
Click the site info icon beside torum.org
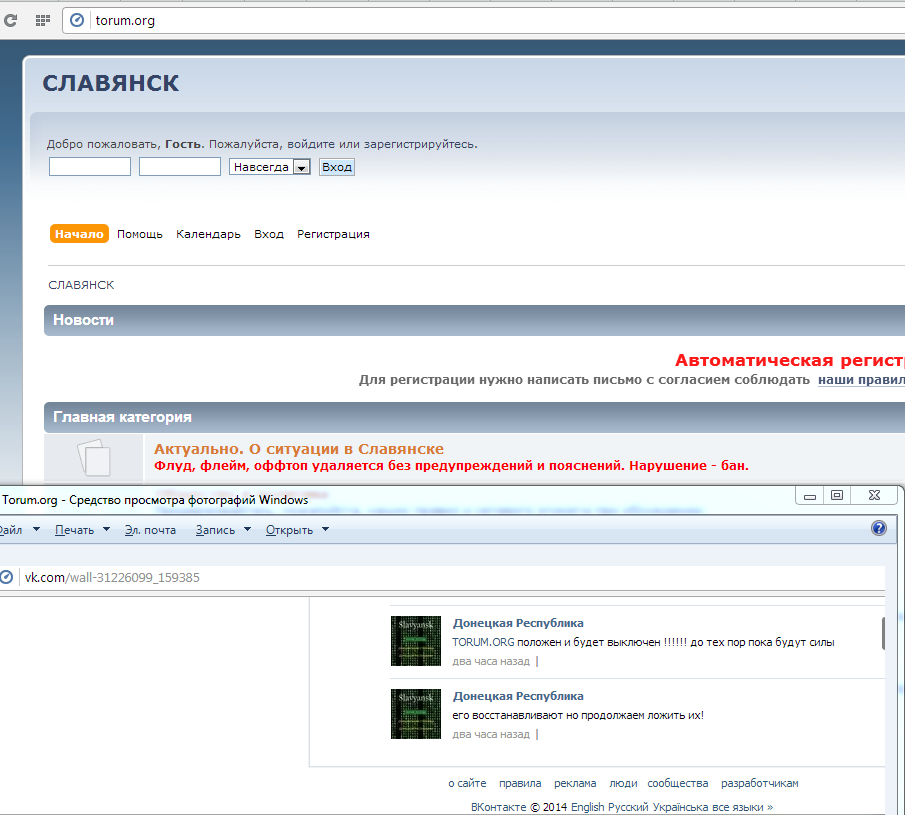(x=77, y=20)
